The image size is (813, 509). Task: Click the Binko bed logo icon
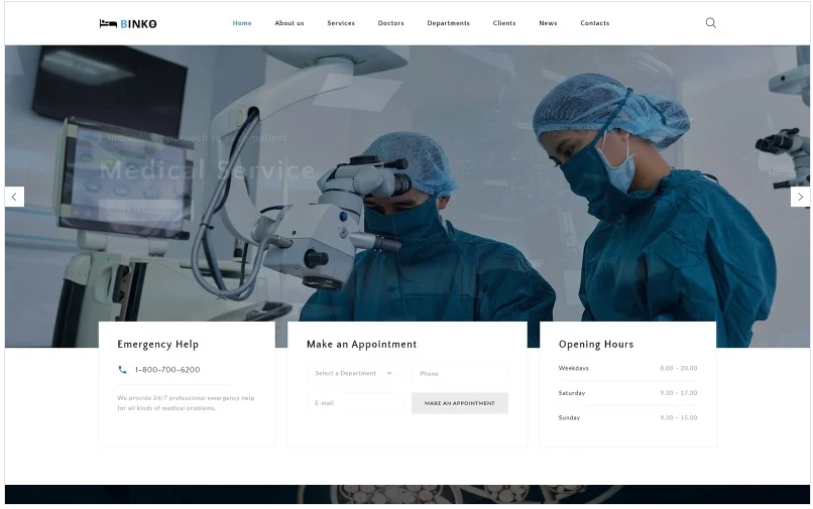108,24
